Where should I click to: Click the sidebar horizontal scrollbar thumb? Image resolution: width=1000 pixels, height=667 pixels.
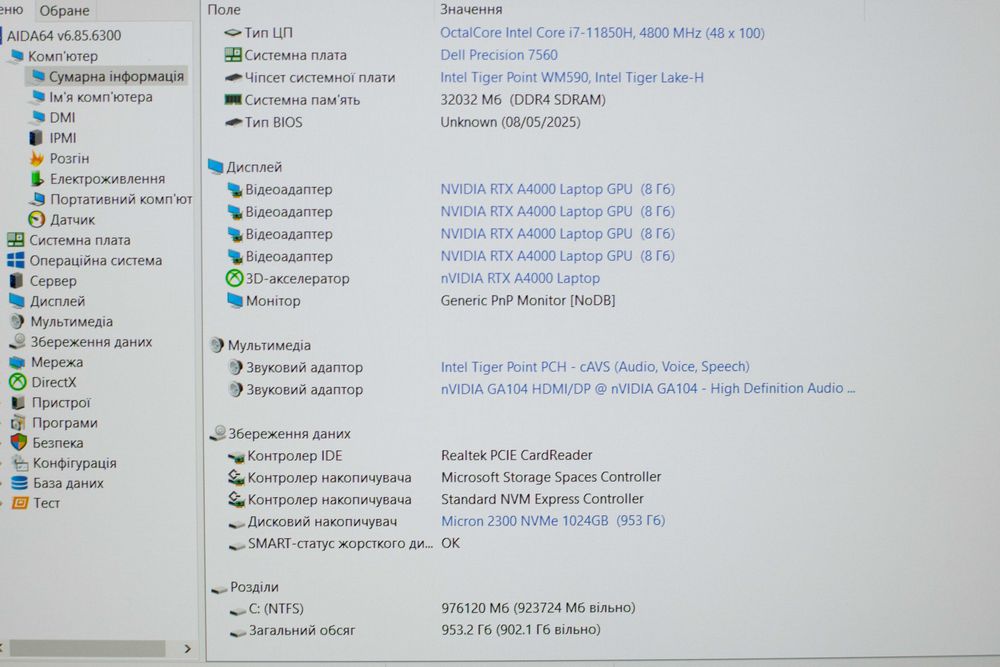(x=87, y=649)
